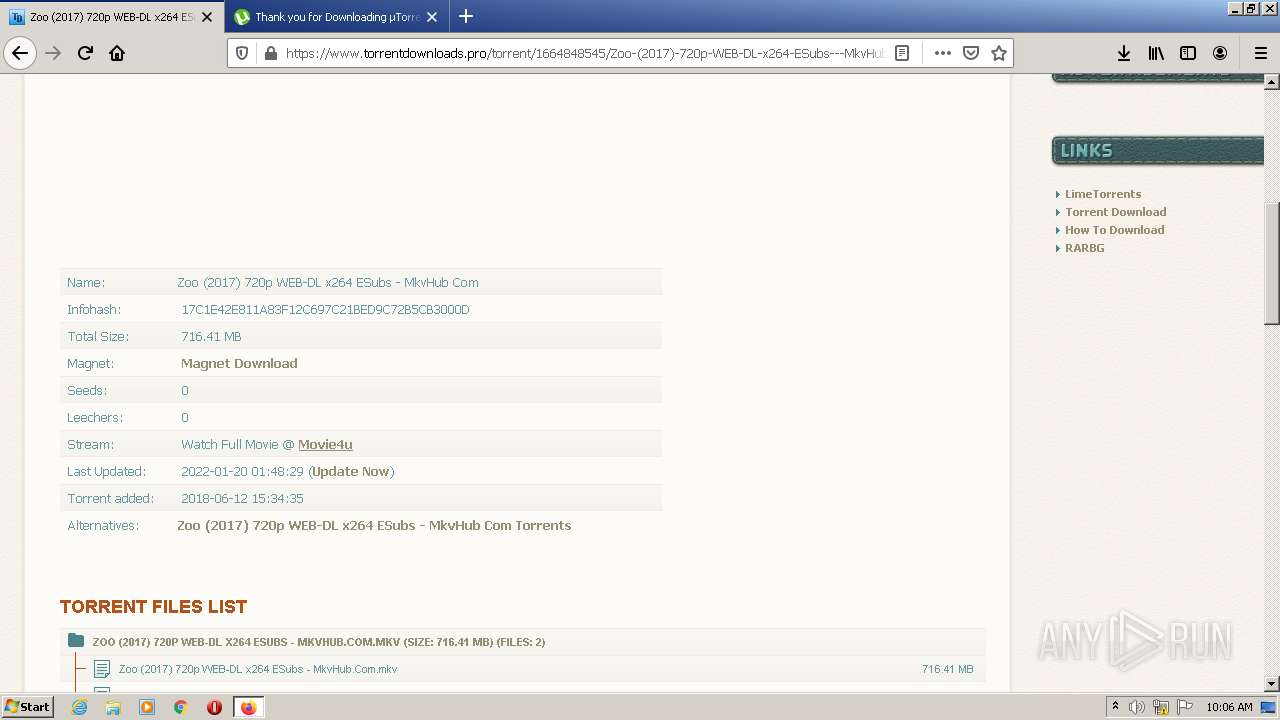This screenshot has width=1280, height=720.
Task: Open tracking protection shield info
Action: point(242,53)
